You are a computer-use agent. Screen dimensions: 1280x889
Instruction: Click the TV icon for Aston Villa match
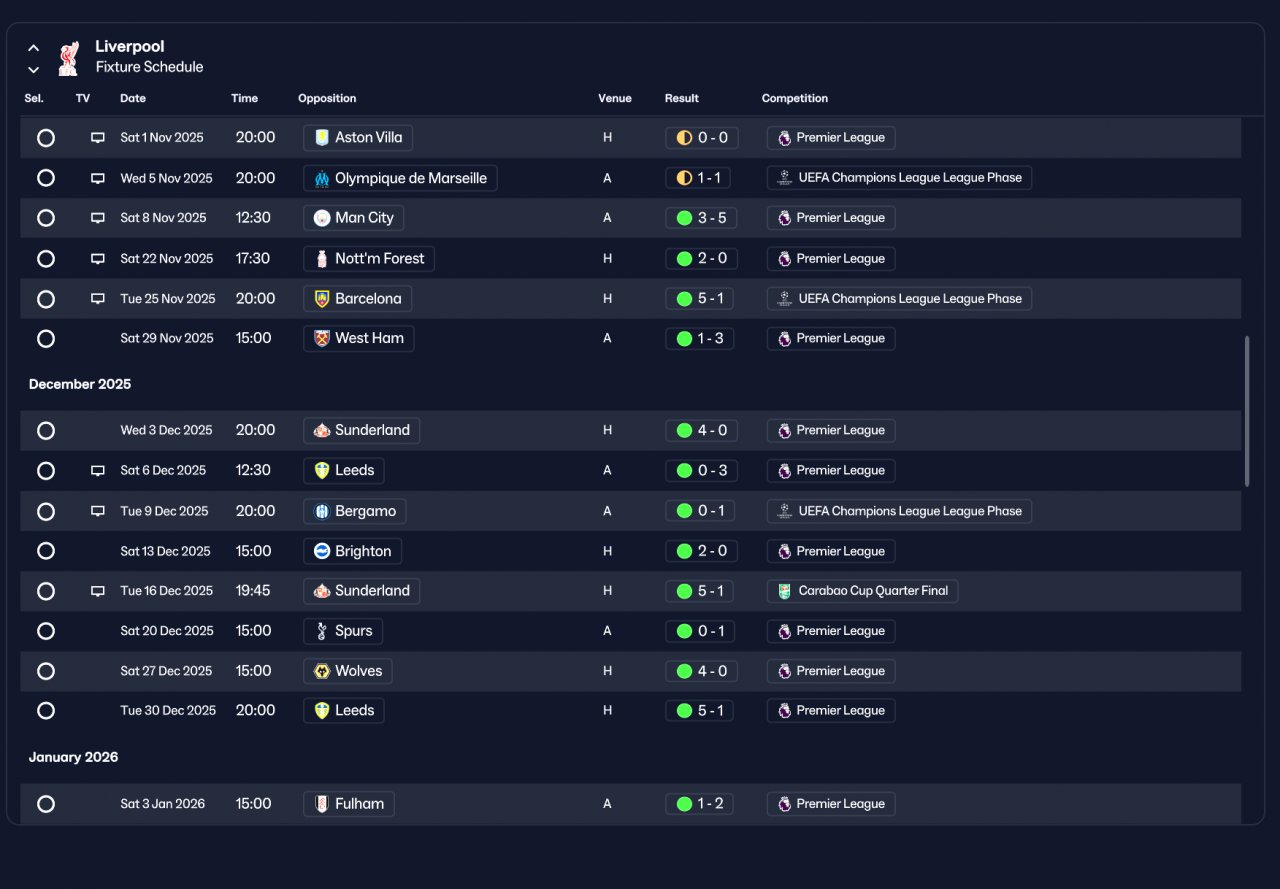pyautogui.click(x=98, y=138)
